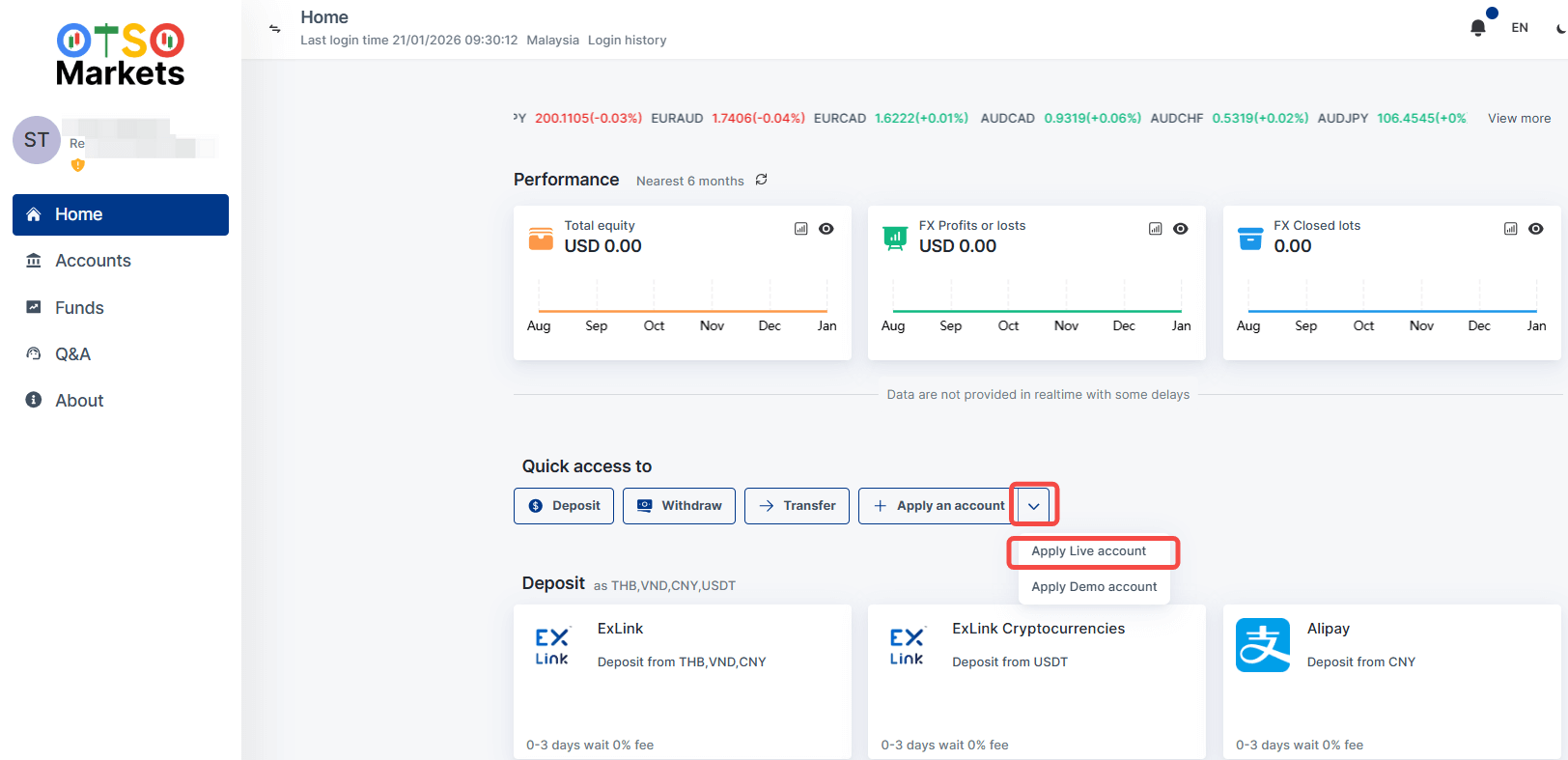Select Apply Demo account option
Viewport: 1568px width, 760px height.
pyautogui.click(x=1093, y=587)
